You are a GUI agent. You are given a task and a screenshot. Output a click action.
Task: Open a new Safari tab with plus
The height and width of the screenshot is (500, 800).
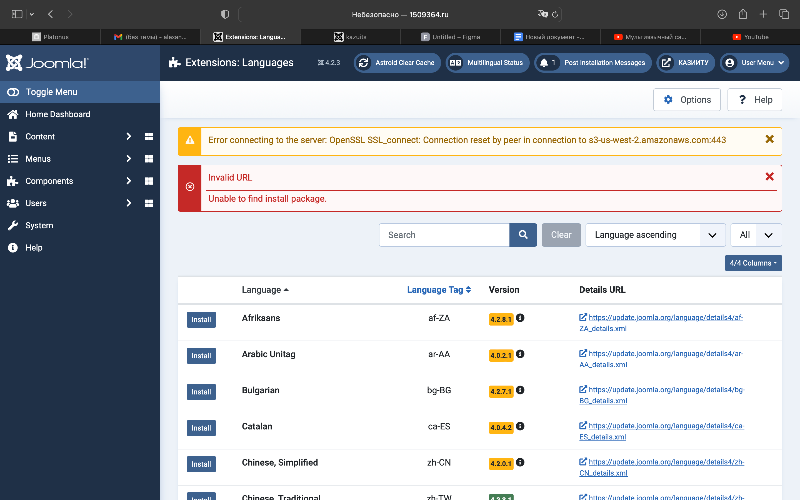763,14
